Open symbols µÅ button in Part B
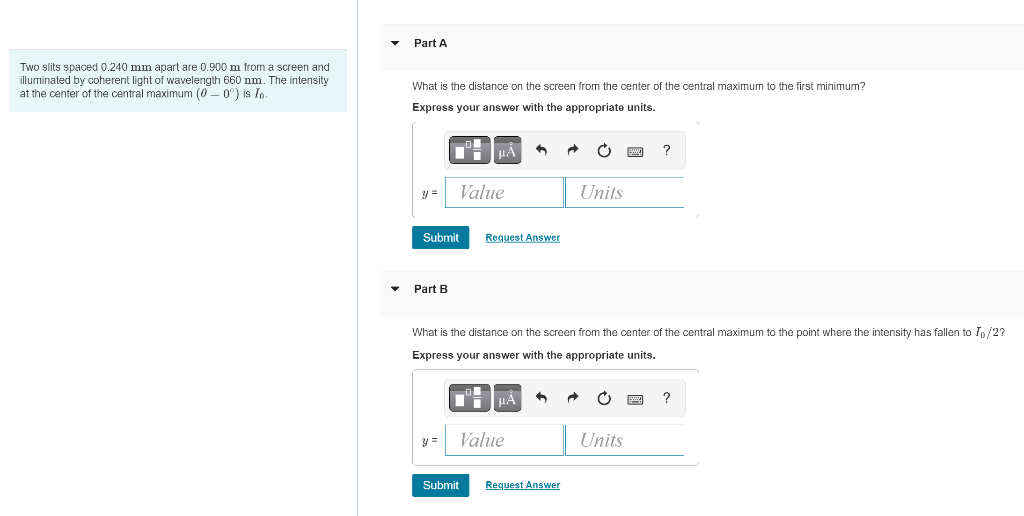 pyautogui.click(x=507, y=398)
